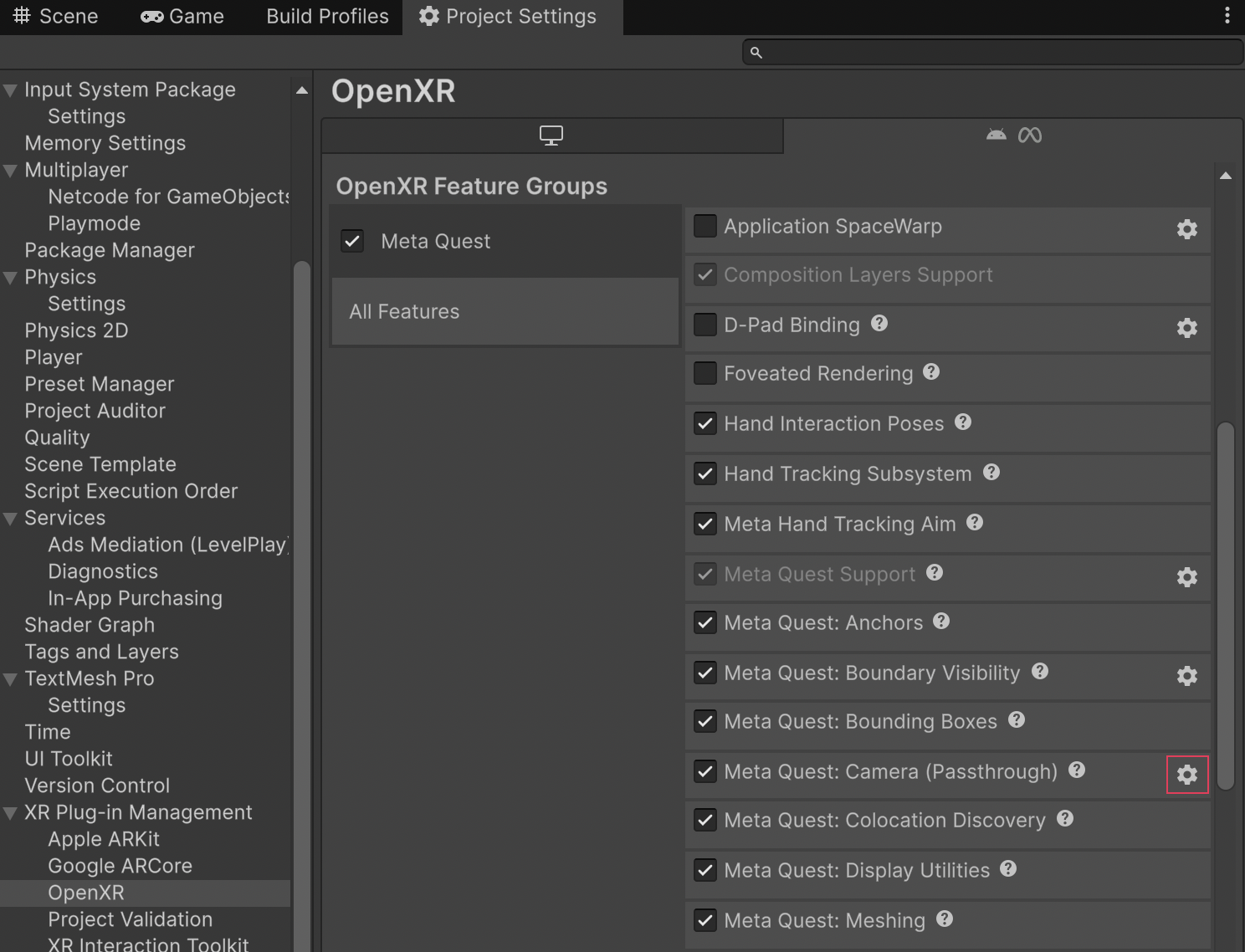1245x952 pixels.
Task: Uncheck the Meta Quest feature group
Action: (352, 241)
